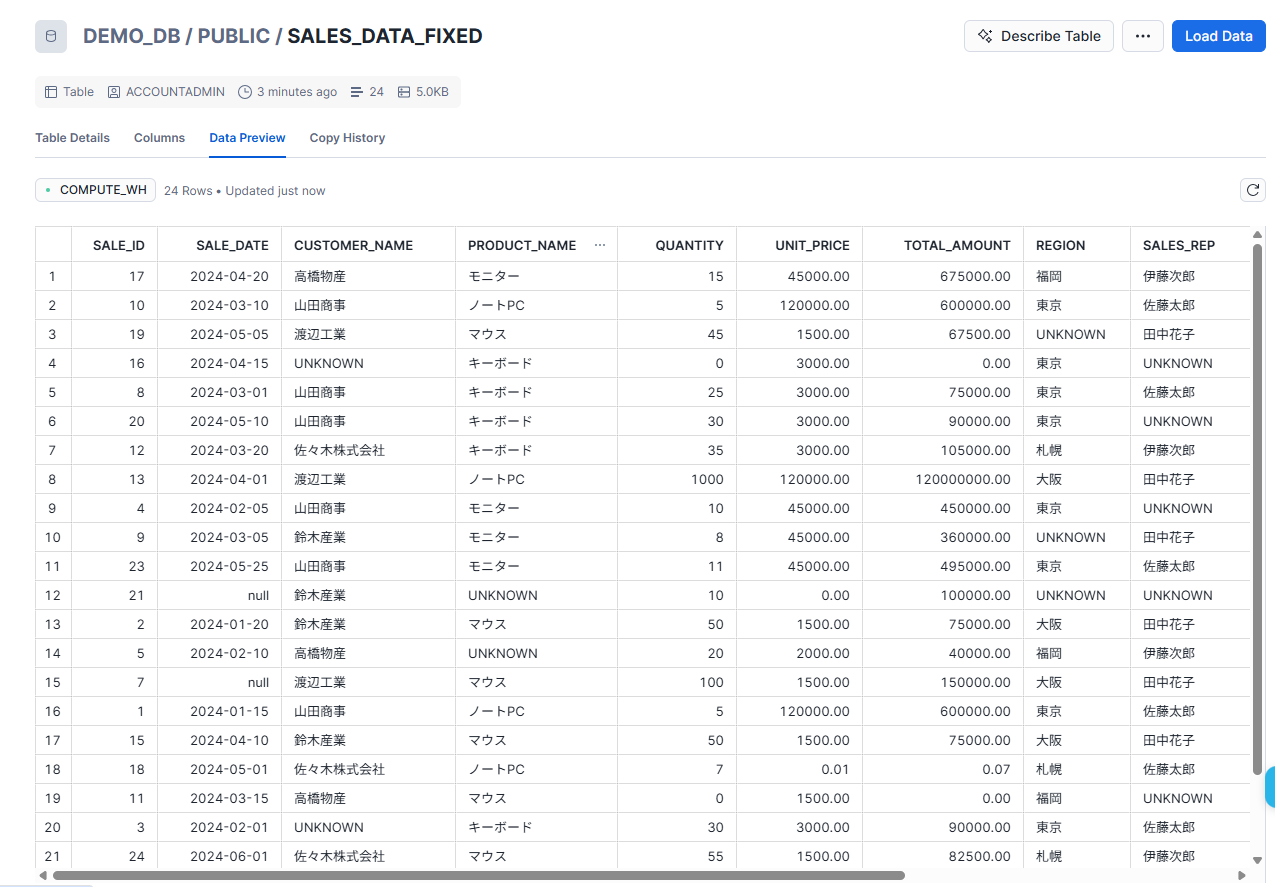Viewport: 1275px width, 887px height.
Task: Click the Load Data button
Action: pyautogui.click(x=1218, y=36)
